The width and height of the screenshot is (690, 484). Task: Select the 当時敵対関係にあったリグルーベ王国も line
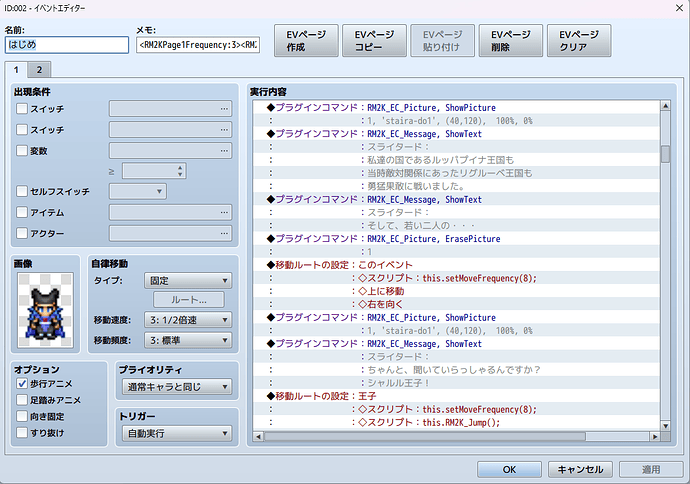click(x=456, y=173)
